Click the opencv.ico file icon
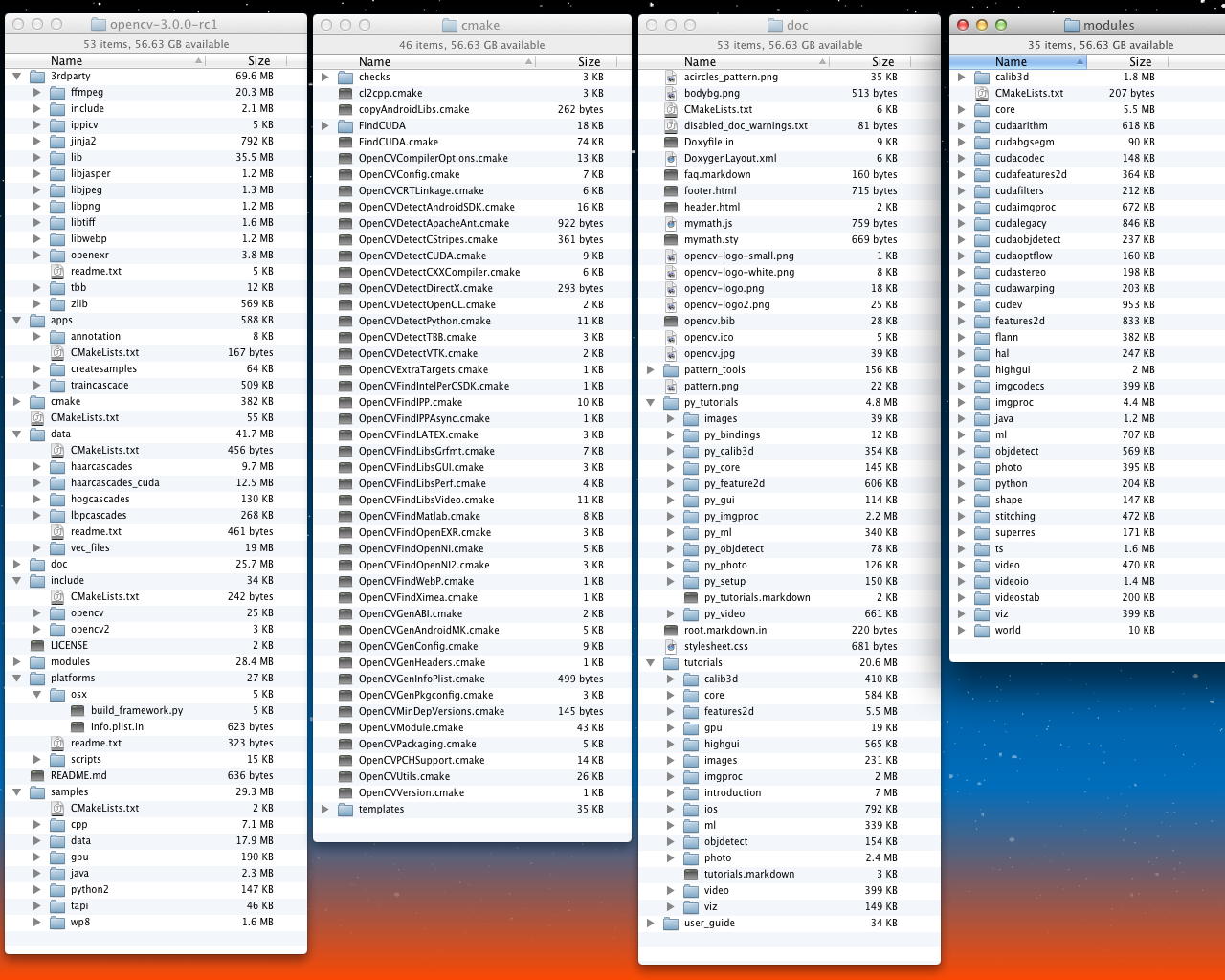The width and height of the screenshot is (1225, 980). click(x=671, y=338)
